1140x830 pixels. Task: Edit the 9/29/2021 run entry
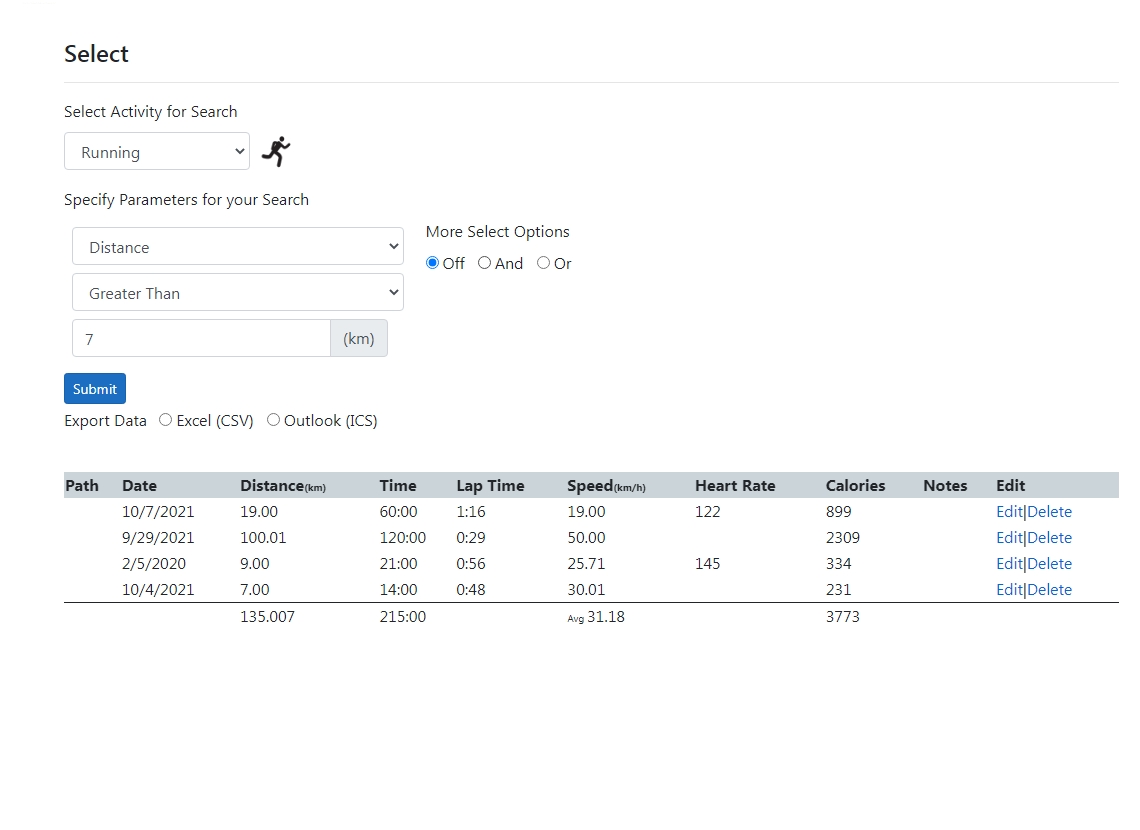pyautogui.click(x=1009, y=538)
